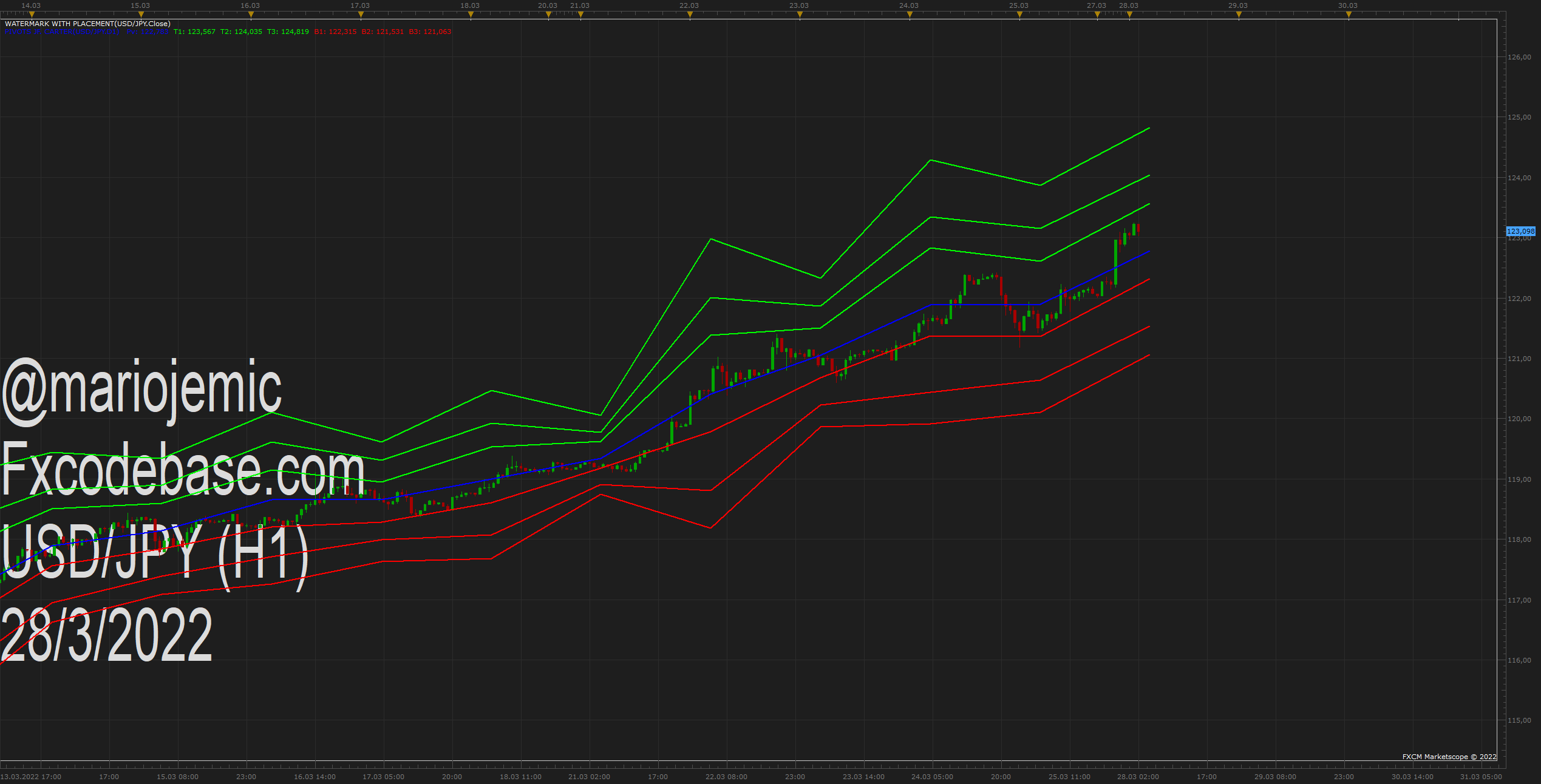Screen dimensions: 1541x784
Task: Click the 125,00 price axis label
Action: (1519, 117)
